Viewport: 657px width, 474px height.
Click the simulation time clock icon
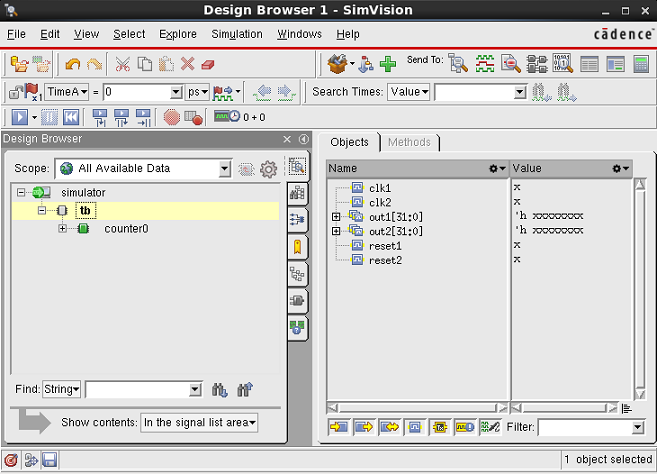(x=227, y=116)
